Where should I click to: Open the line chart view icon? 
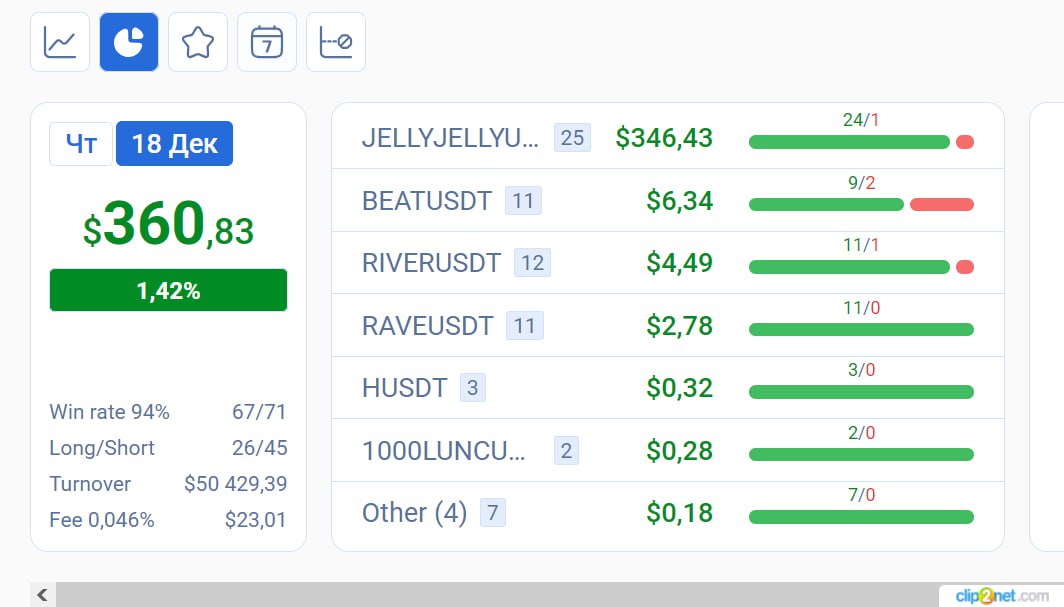60,42
